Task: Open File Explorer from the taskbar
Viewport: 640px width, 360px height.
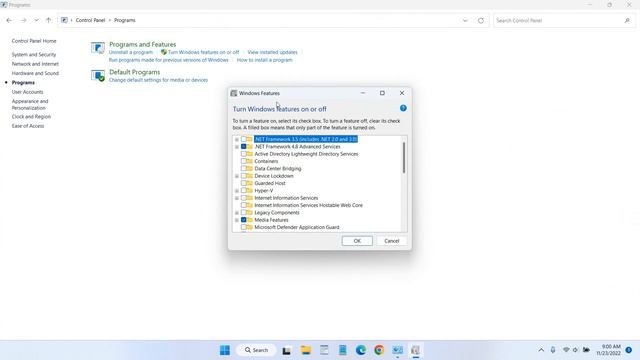Action: coord(306,350)
